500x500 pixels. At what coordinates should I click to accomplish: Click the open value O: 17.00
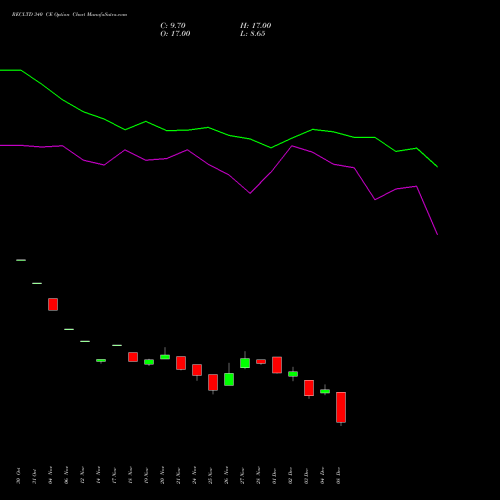click(175, 34)
